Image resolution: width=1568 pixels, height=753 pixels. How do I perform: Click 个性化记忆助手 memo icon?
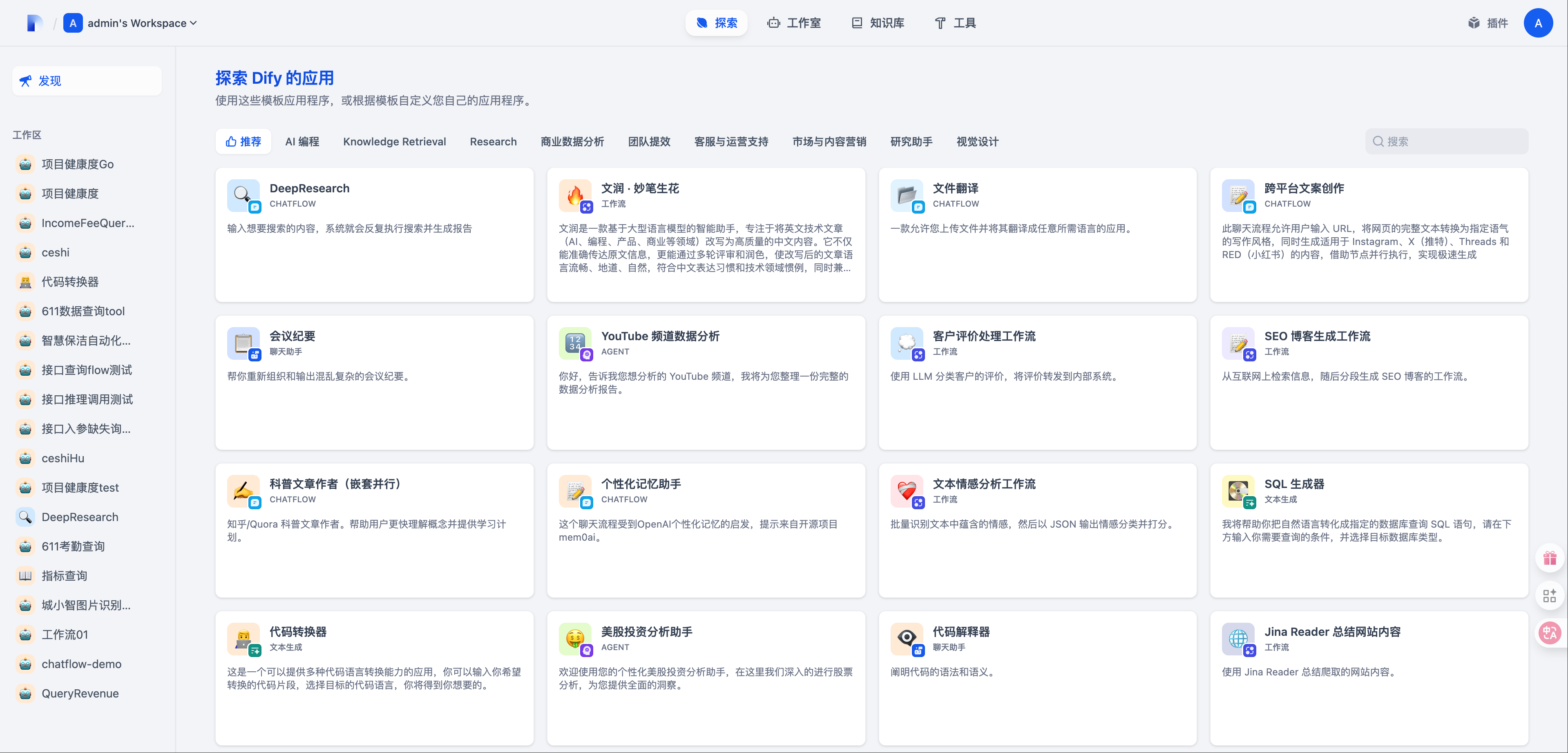click(575, 491)
